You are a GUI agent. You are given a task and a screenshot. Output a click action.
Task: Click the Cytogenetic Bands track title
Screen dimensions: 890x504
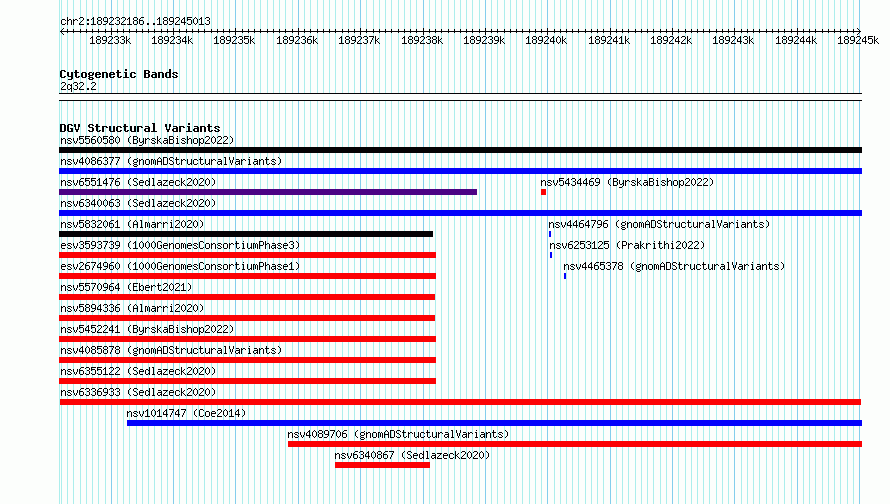click(x=119, y=74)
